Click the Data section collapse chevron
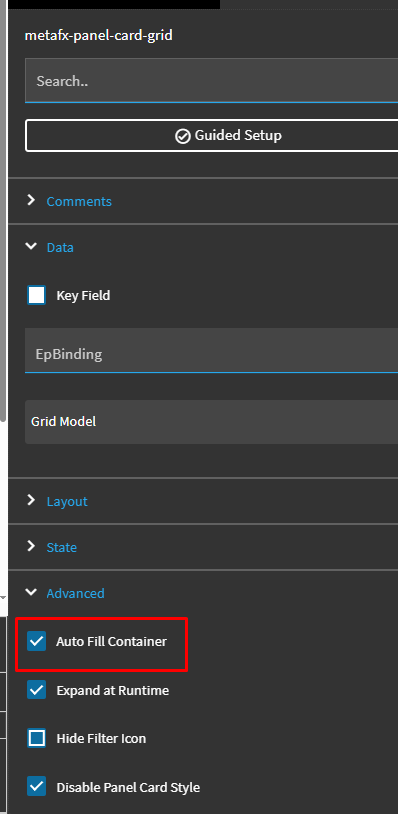Screen dimensions: 398x814 coord(31,247)
